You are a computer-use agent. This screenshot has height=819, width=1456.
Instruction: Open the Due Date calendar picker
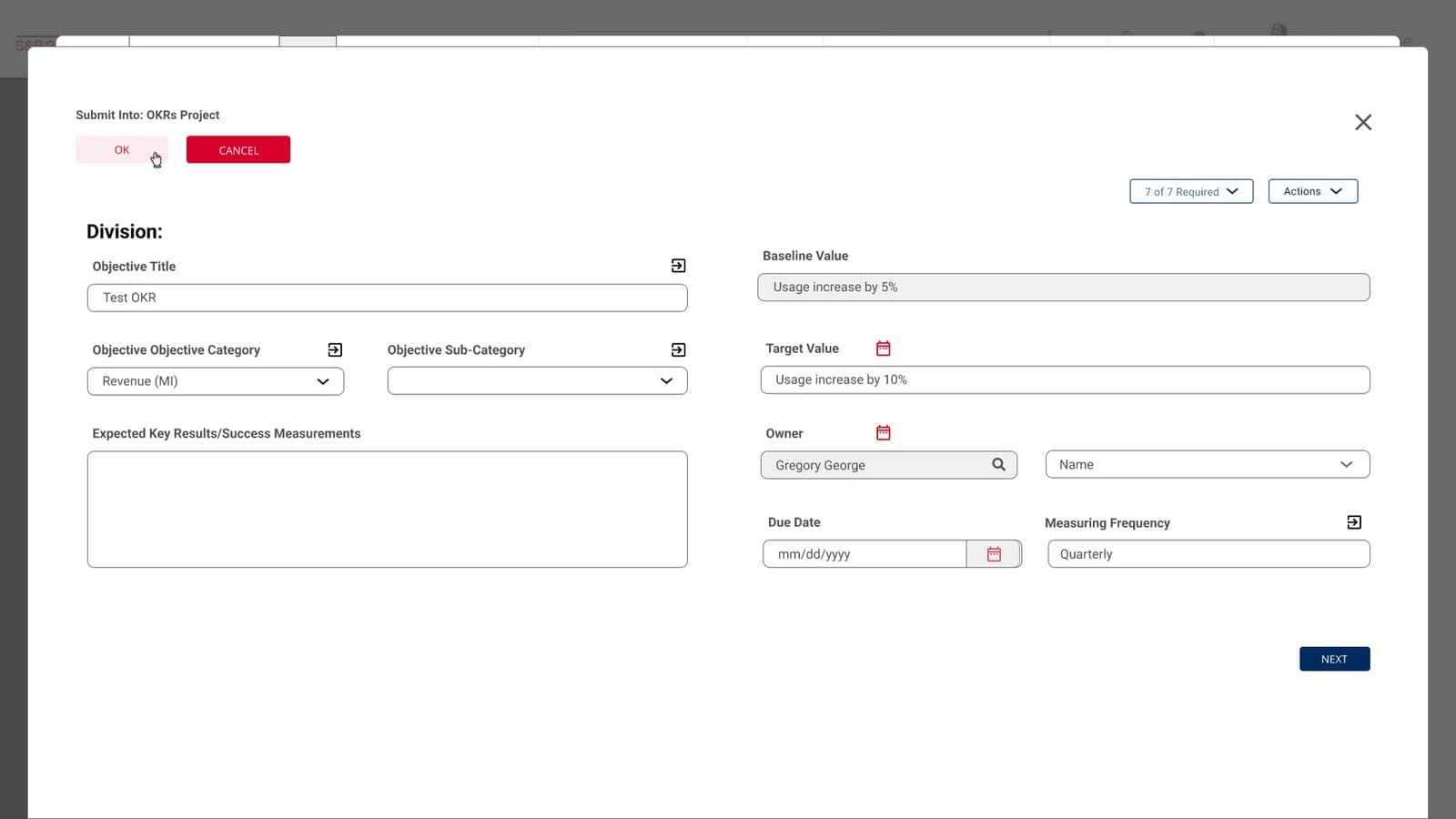click(x=994, y=554)
